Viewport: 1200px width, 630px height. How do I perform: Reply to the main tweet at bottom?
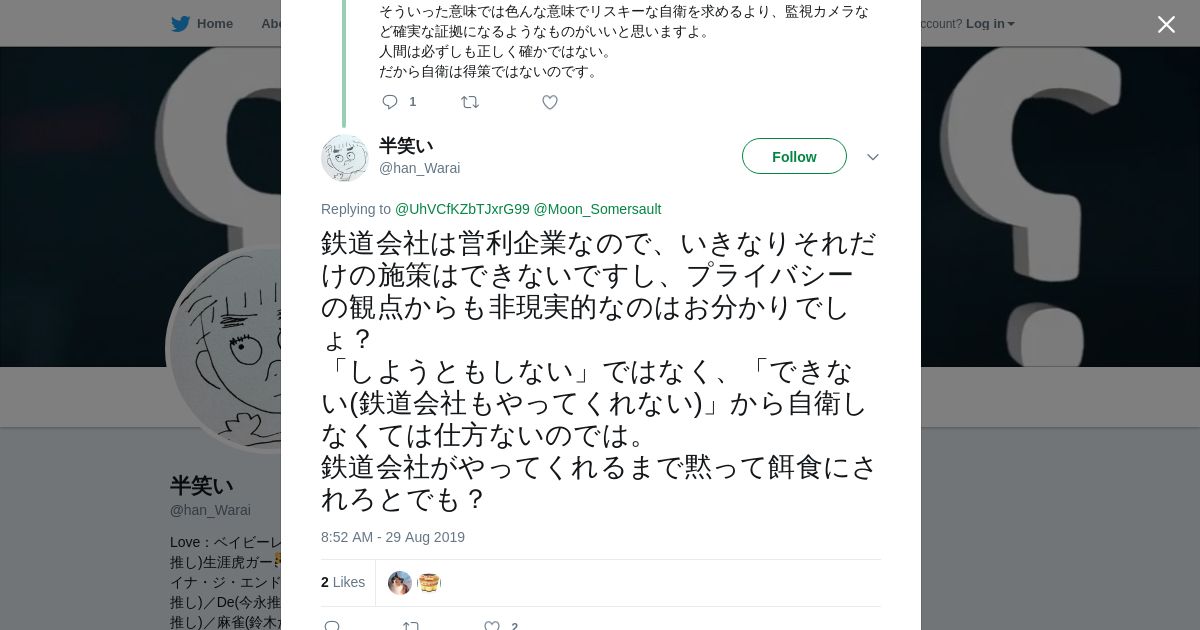(x=332, y=626)
